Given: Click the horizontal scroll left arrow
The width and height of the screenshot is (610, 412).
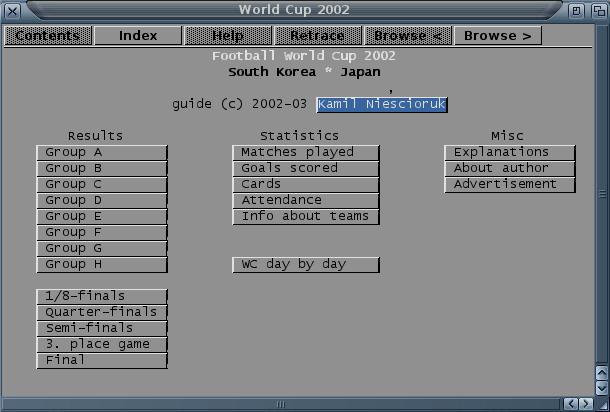Looking at the screenshot, I should [571, 404].
